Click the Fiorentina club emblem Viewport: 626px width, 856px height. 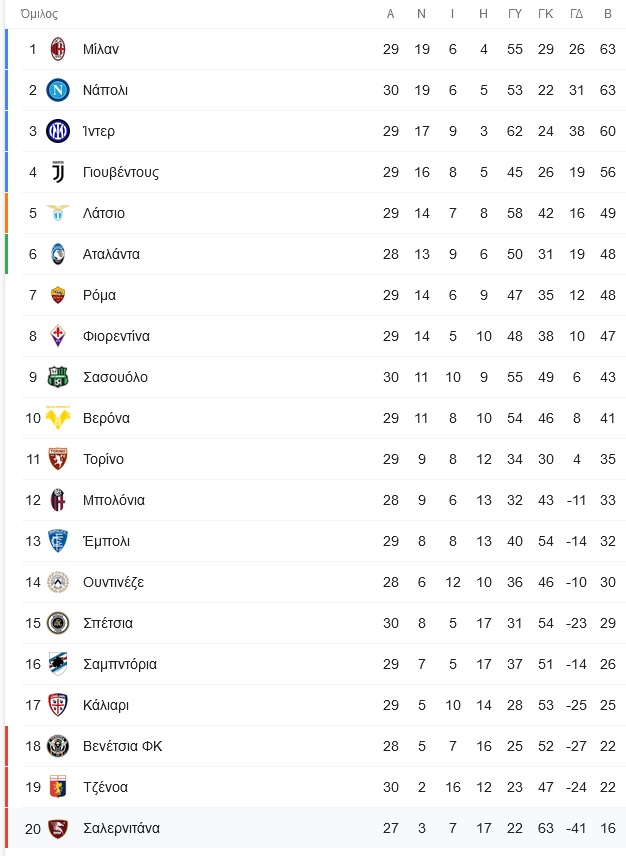pyautogui.click(x=58, y=336)
